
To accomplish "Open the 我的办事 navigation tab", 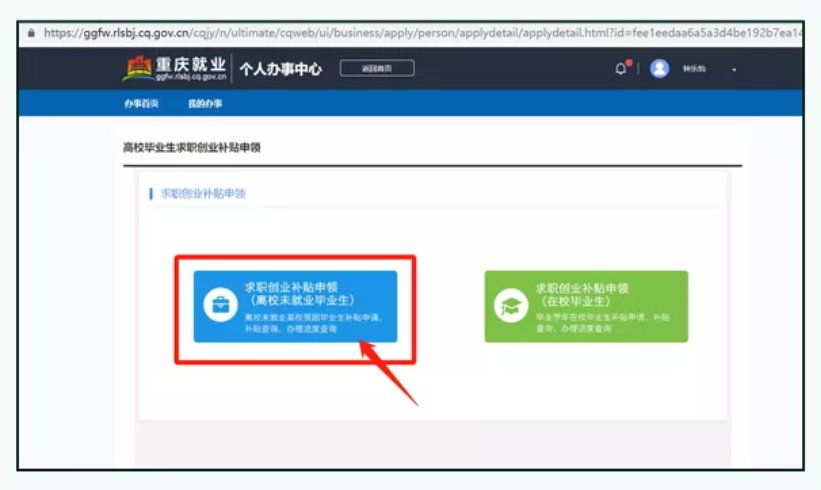I will coord(205,104).
